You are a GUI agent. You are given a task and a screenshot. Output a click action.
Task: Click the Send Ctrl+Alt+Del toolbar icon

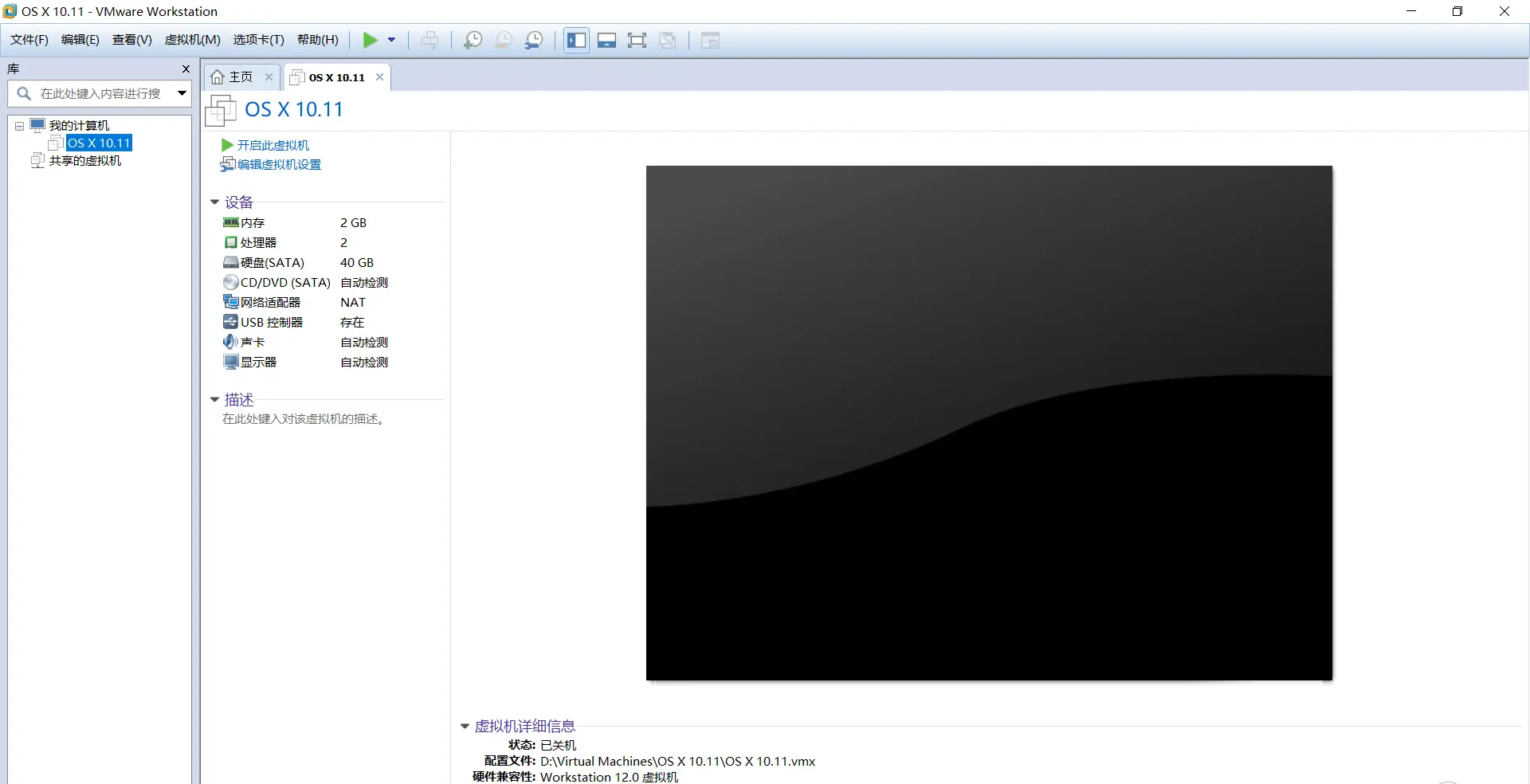click(430, 40)
